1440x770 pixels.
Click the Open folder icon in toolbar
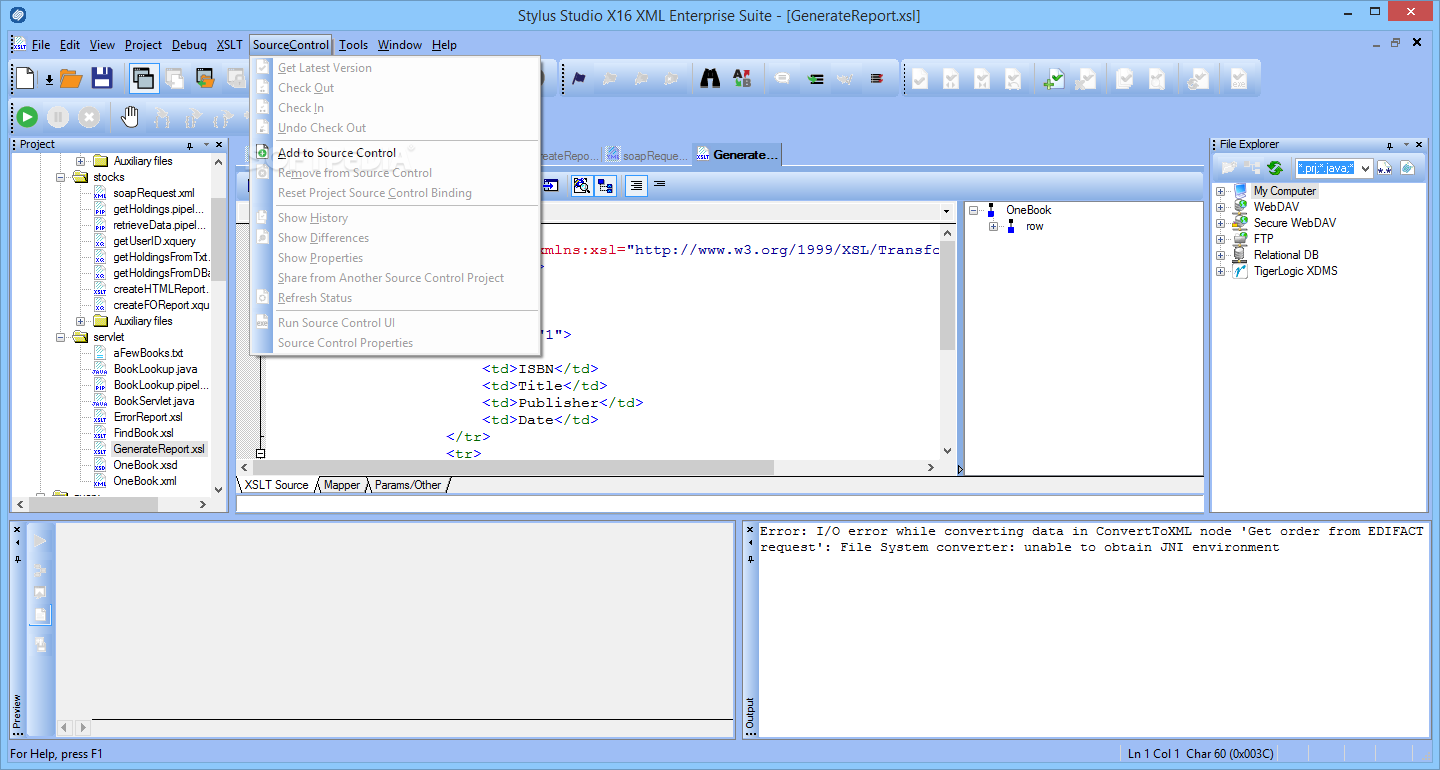[x=70, y=78]
